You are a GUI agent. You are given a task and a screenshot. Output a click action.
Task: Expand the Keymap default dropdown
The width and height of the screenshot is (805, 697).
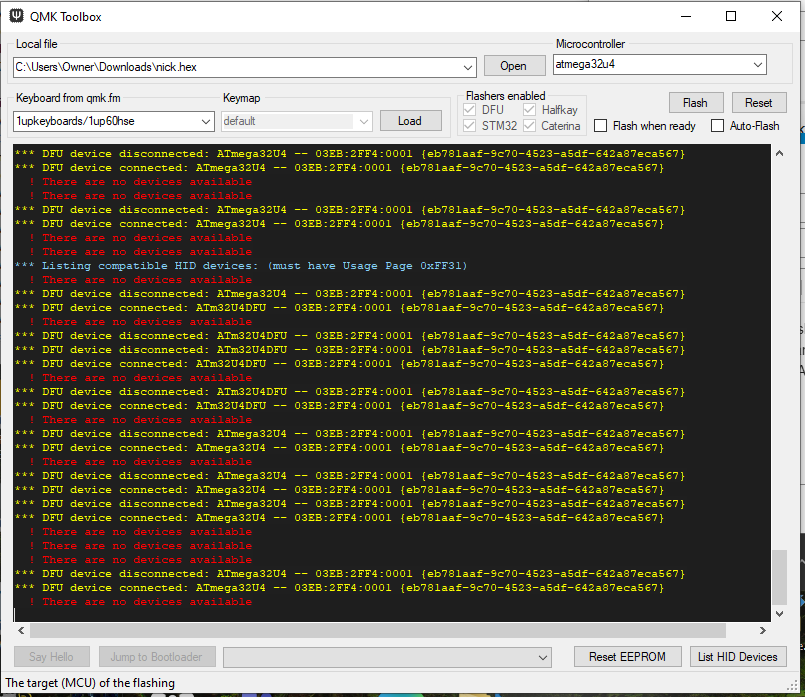(x=364, y=122)
